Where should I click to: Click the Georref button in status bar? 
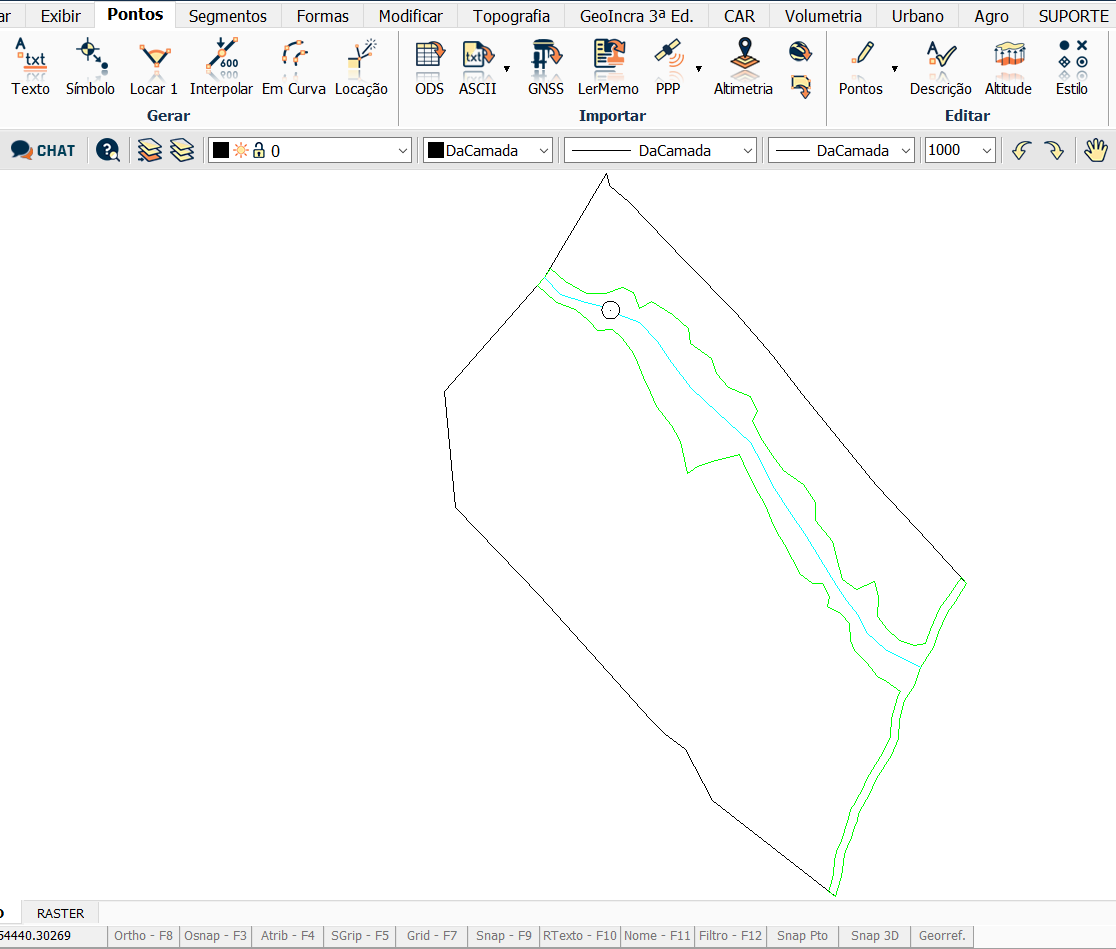(x=941, y=935)
